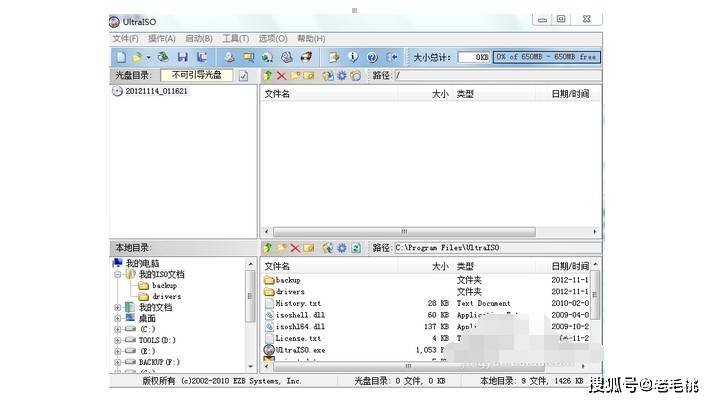Select UltraISO.exe in the local file list

300,350
